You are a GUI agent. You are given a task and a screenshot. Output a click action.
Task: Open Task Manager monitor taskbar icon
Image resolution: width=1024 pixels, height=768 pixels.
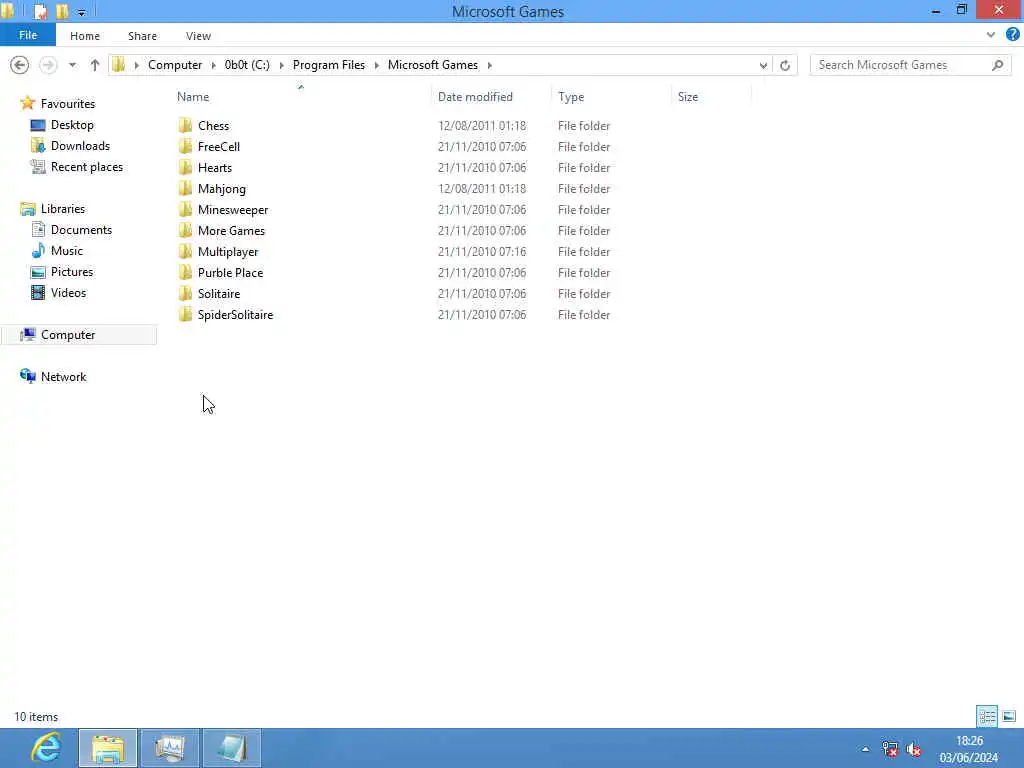[x=170, y=748]
